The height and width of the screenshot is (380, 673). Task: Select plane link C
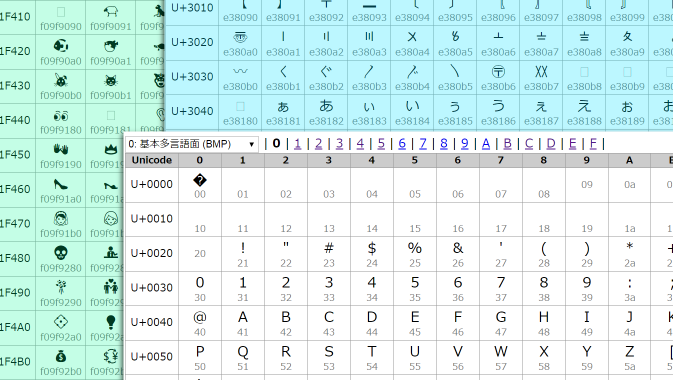pos(529,144)
